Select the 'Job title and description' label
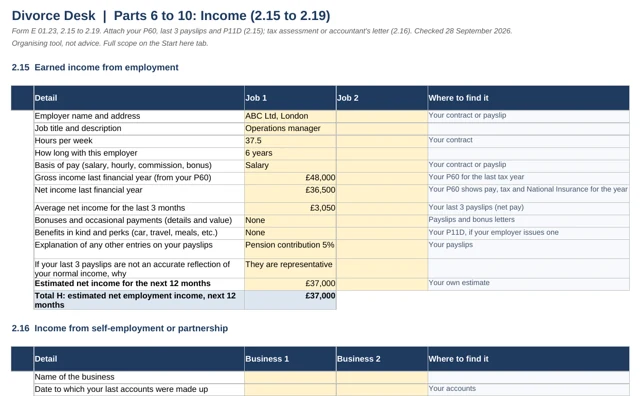This screenshot has height=396, width=640. click(x=78, y=128)
